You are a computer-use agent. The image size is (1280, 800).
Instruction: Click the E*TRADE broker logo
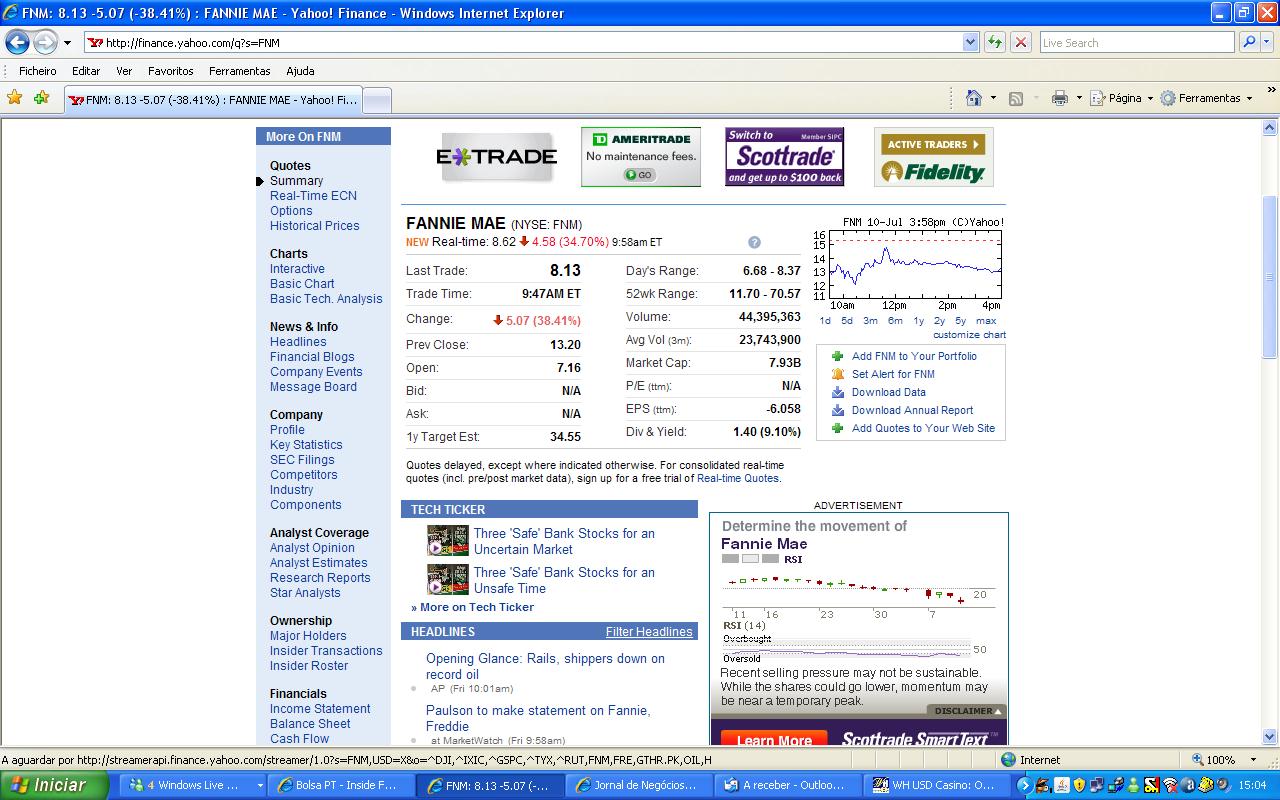tap(497, 157)
